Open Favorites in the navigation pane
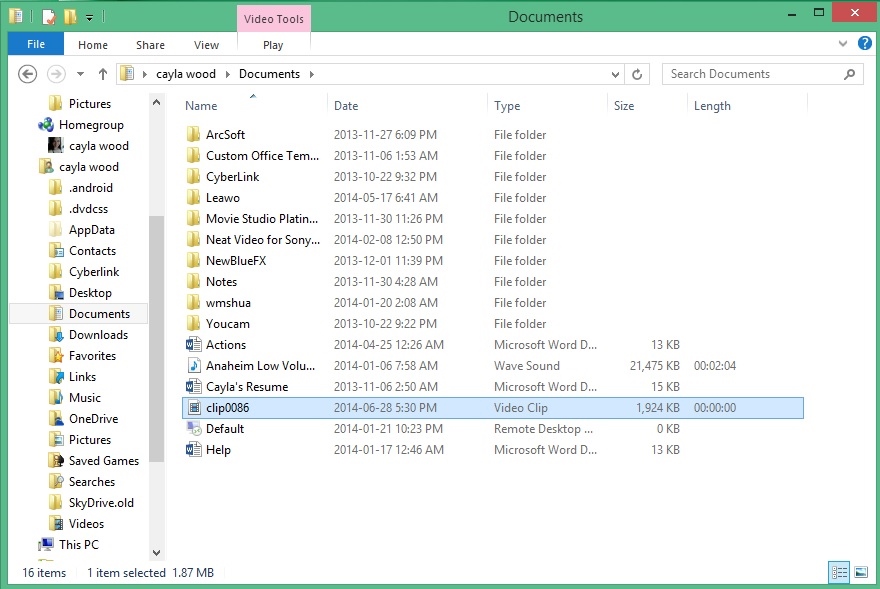Image resolution: width=880 pixels, height=589 pixels. (x=92, y=355)
